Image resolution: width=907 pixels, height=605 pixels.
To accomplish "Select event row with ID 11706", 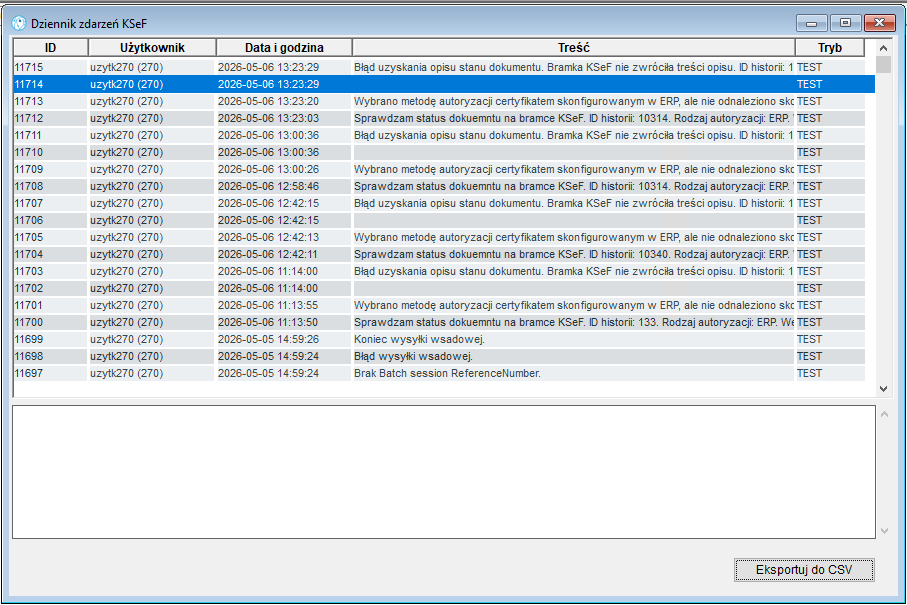I will coord(439,220).
